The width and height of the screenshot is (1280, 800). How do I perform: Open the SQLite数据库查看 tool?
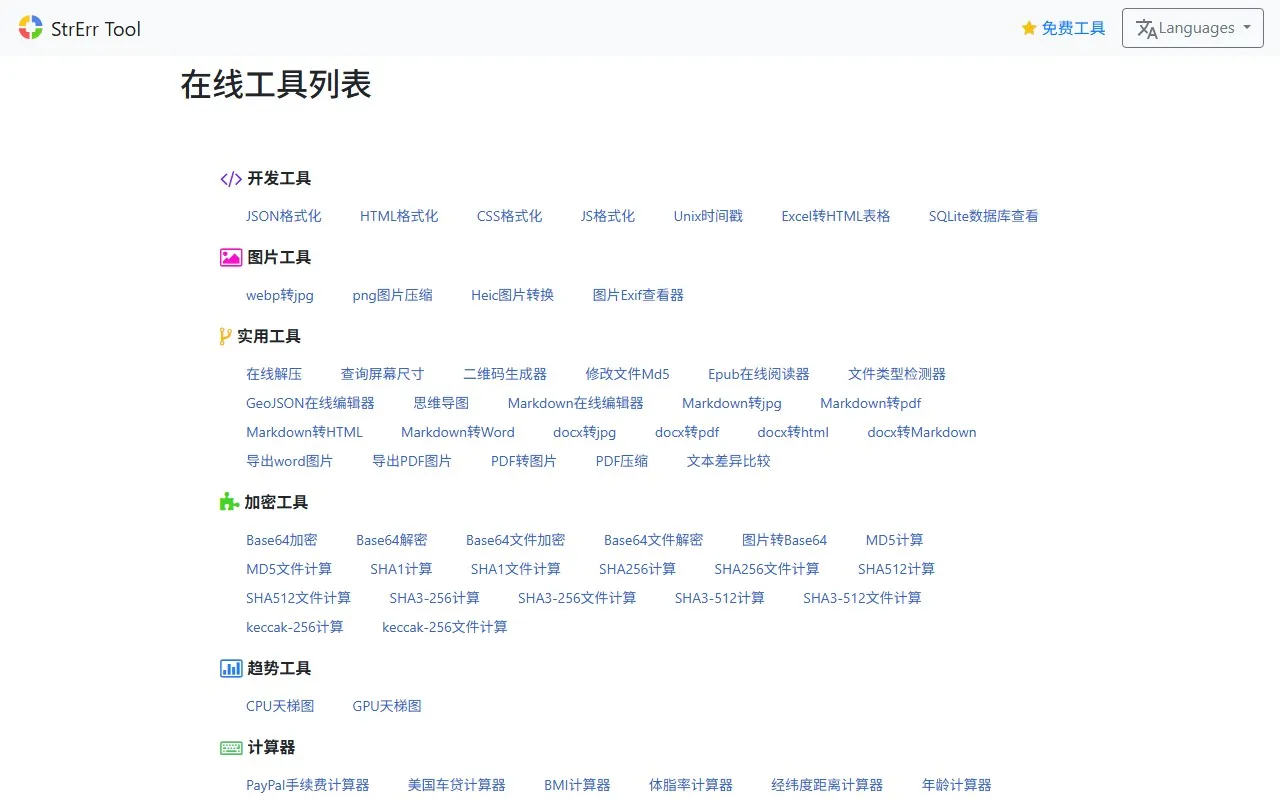coord(983,216)
